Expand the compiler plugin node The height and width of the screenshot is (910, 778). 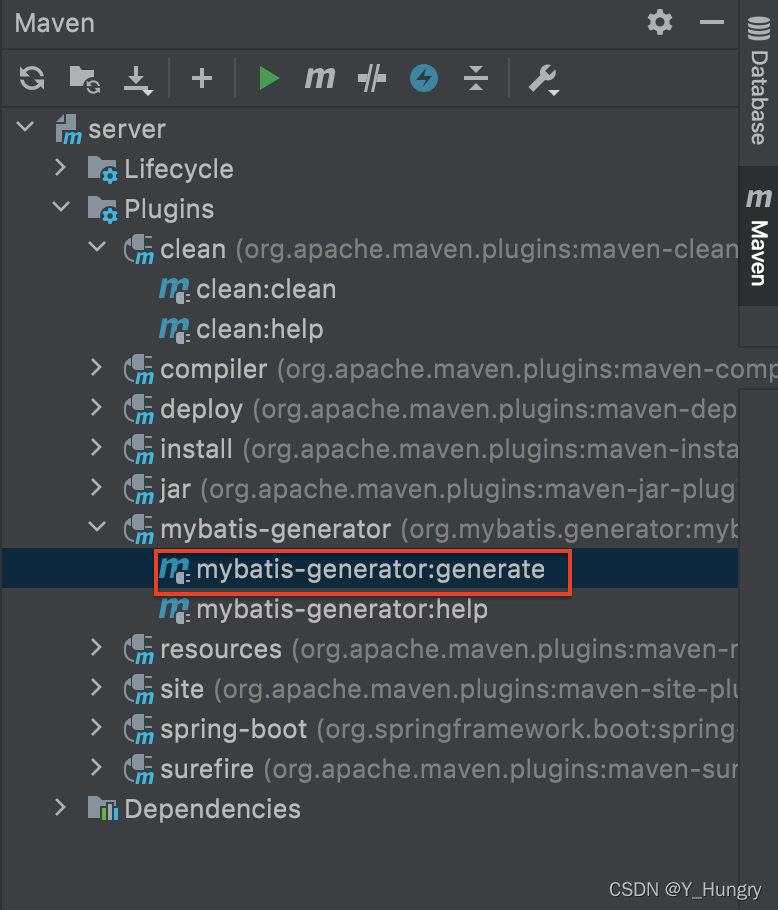[95, 368]
